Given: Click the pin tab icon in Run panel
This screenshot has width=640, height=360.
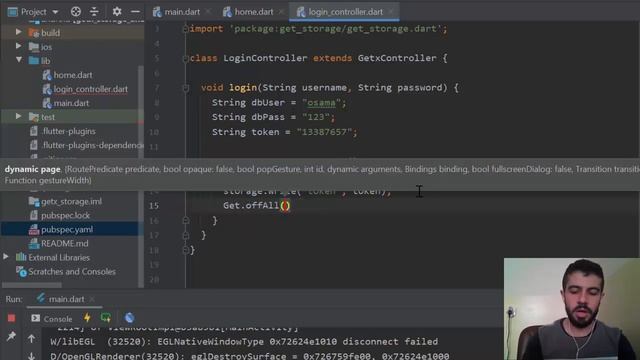Looking at the screenshot, I should [x=11, y=336].
